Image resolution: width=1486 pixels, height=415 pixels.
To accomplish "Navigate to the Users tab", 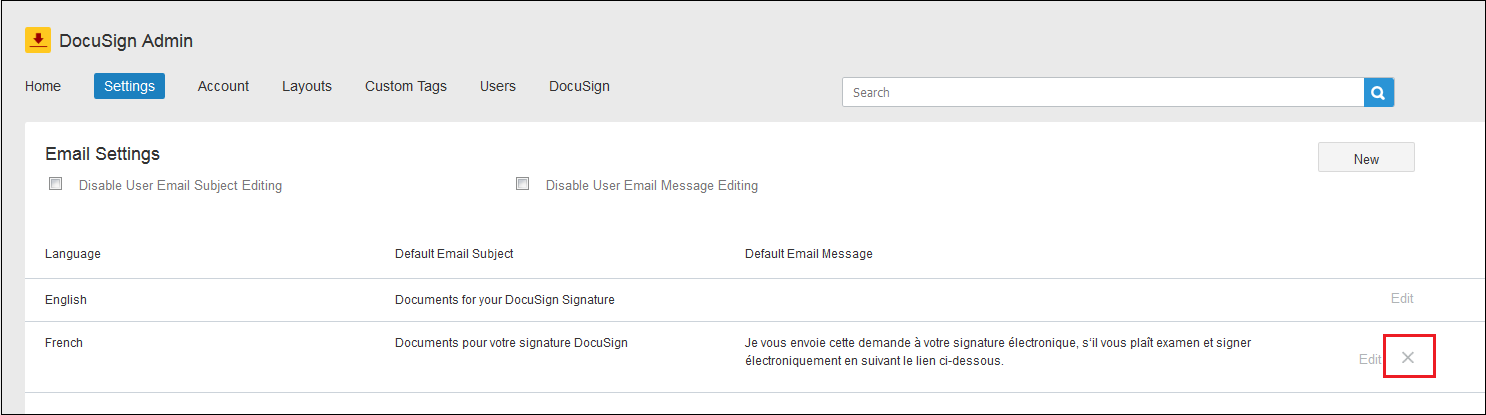I will 497,86.
